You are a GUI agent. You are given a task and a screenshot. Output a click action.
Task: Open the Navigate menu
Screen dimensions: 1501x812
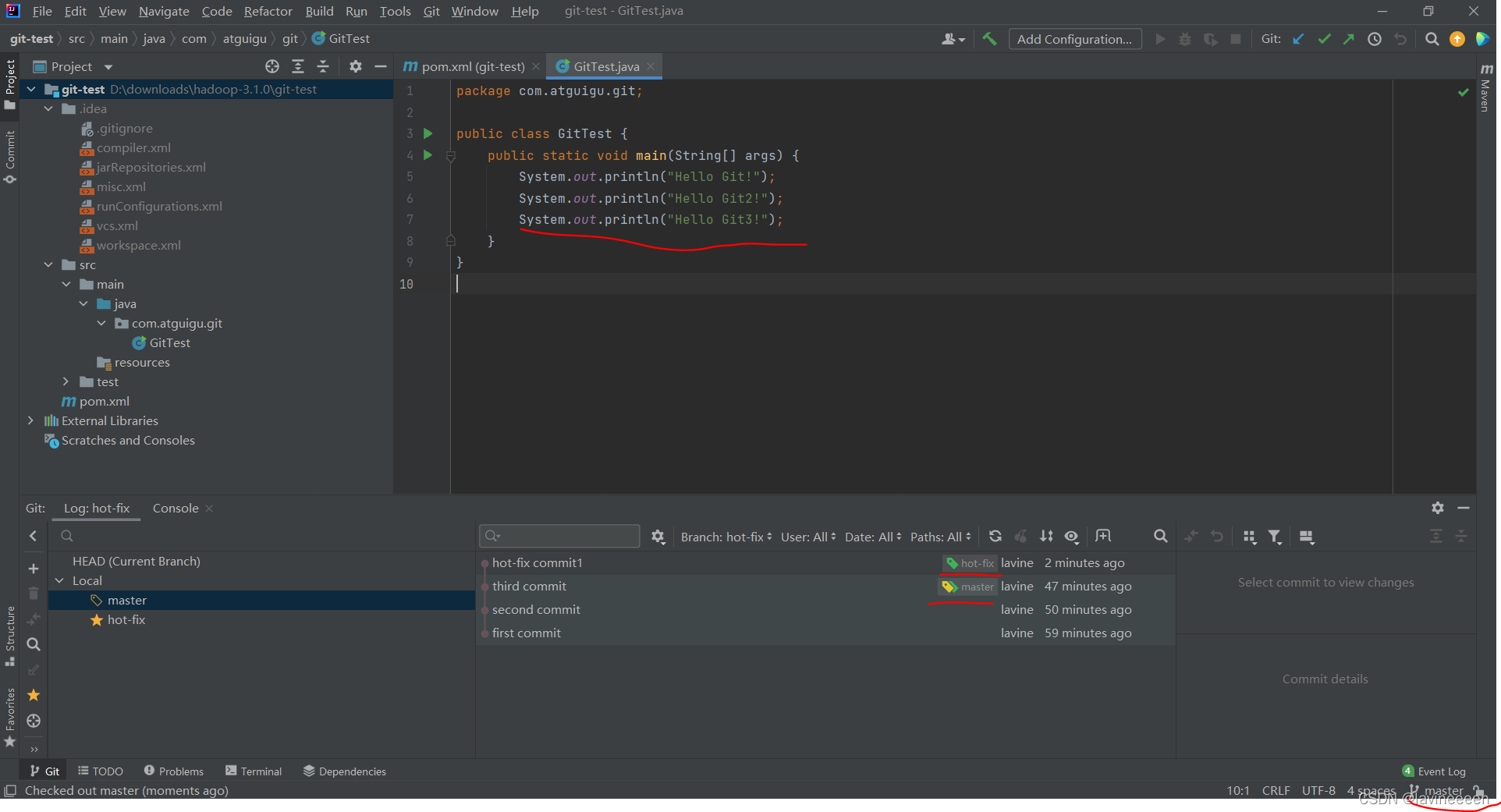pyautogui.click(x=164, y=11)
